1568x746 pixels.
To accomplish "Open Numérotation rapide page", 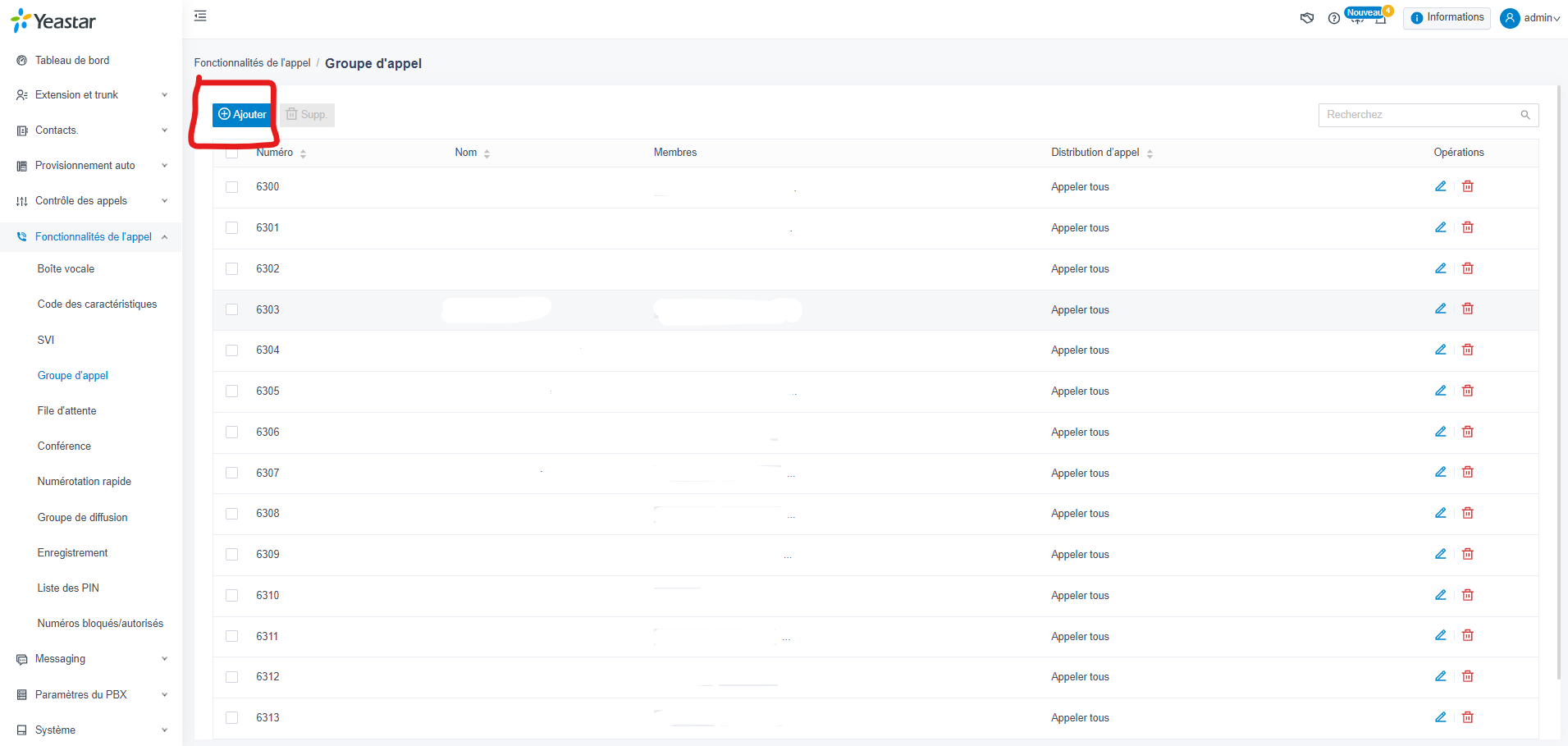I will coord(84,482).
